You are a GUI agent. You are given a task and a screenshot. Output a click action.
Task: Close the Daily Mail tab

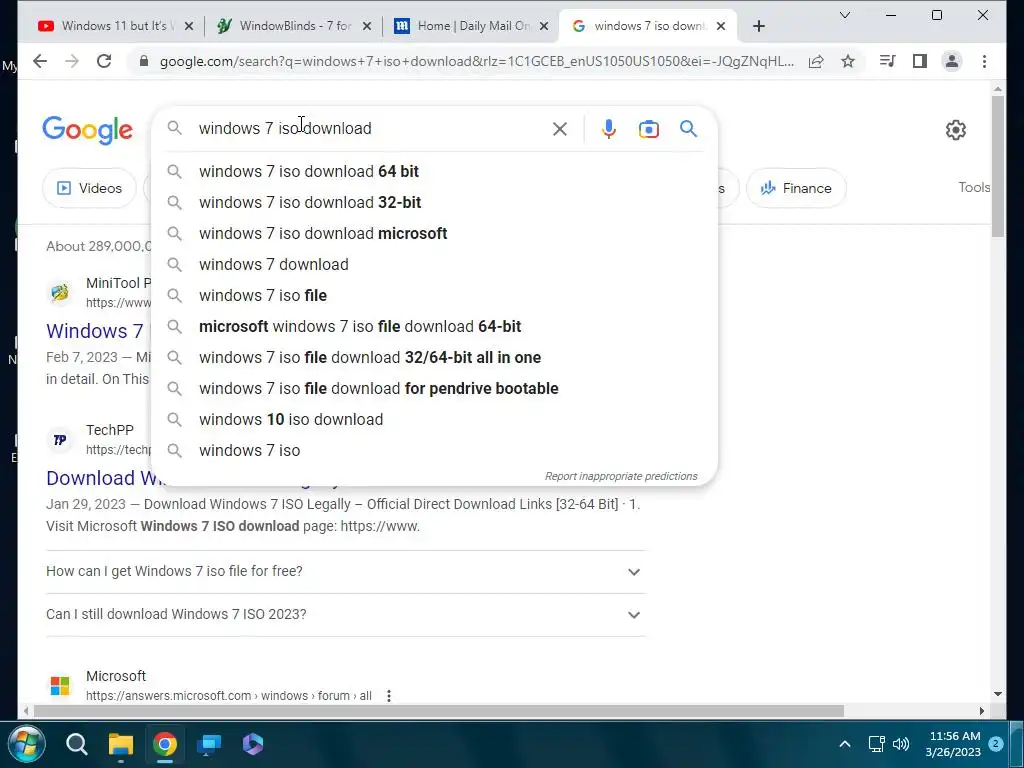tap(545, 26)
